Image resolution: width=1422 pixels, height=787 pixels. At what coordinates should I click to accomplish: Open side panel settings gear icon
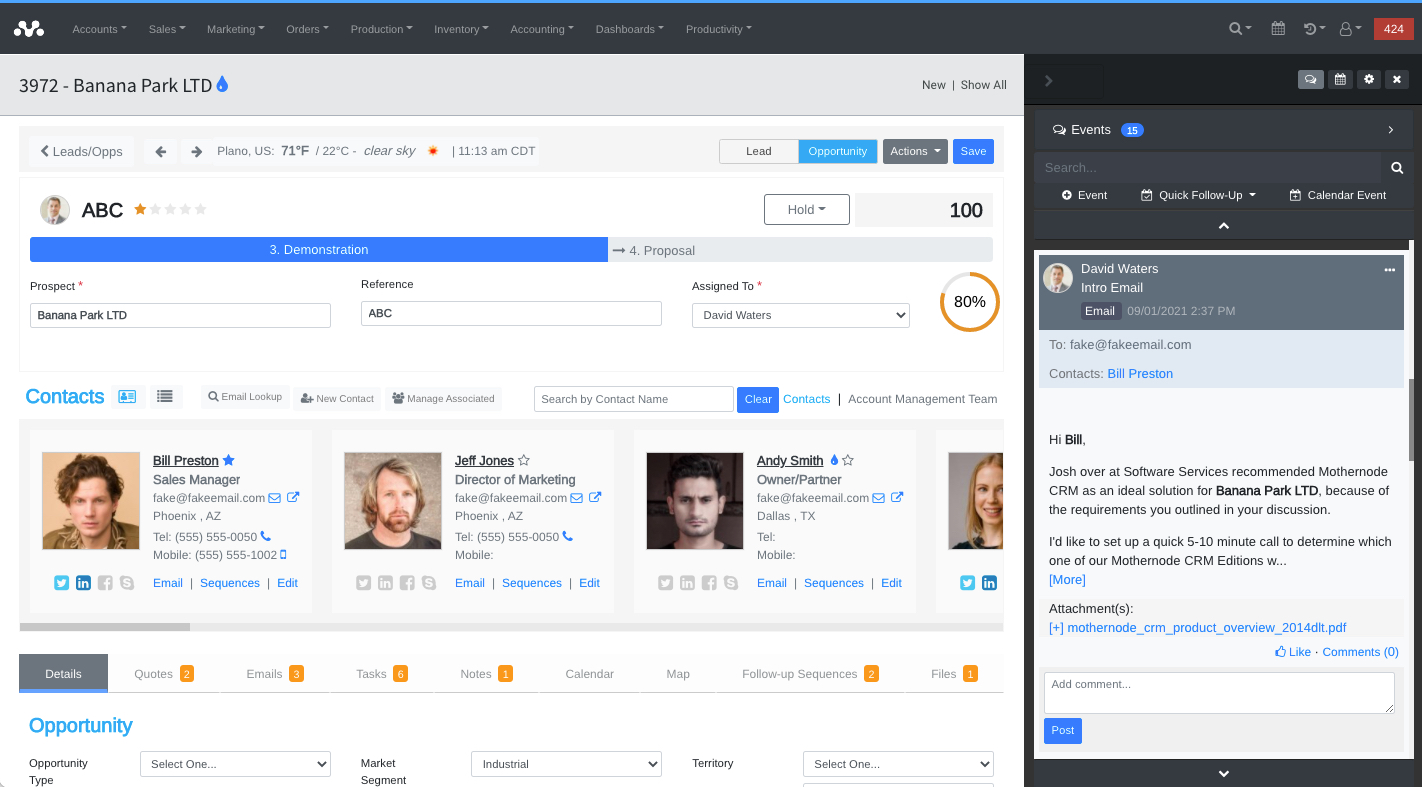[x=1369, y=80]
